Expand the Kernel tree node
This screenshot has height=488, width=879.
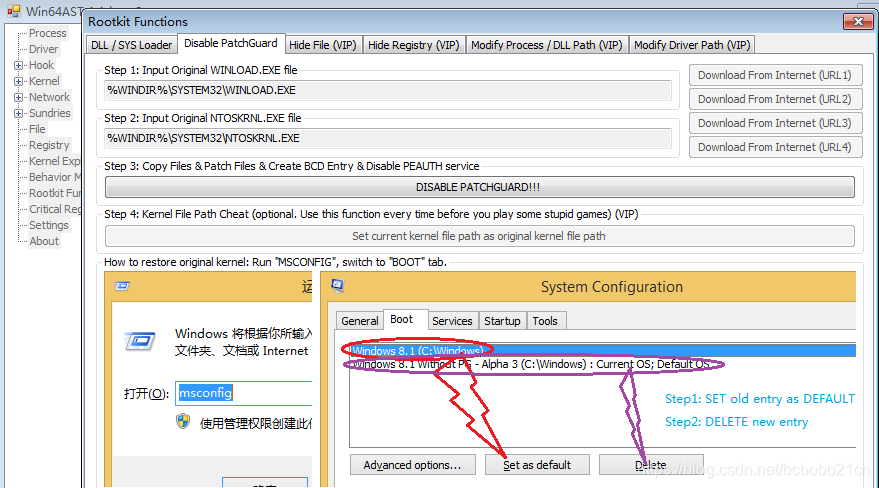coord(18,81)
